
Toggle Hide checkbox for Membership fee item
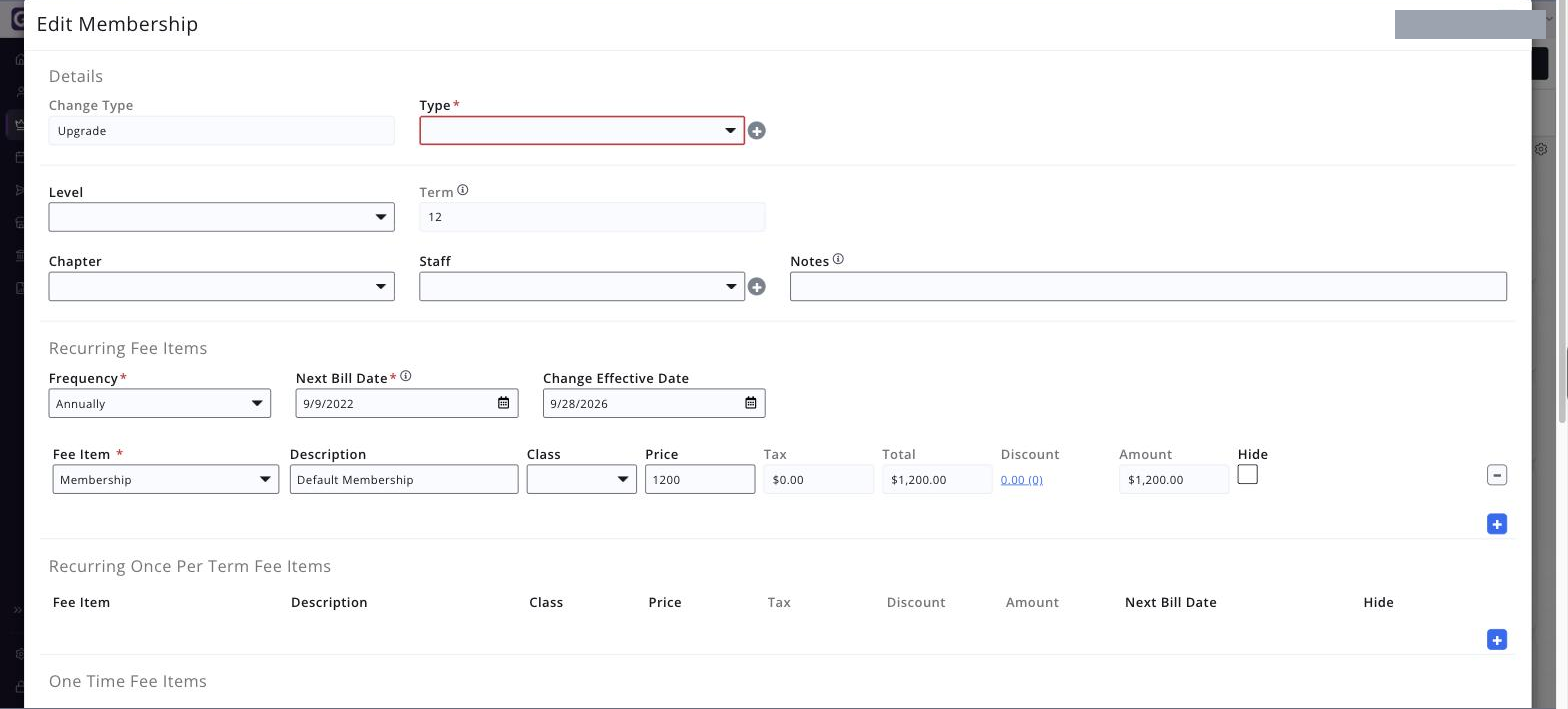[x=1247, y=475]
